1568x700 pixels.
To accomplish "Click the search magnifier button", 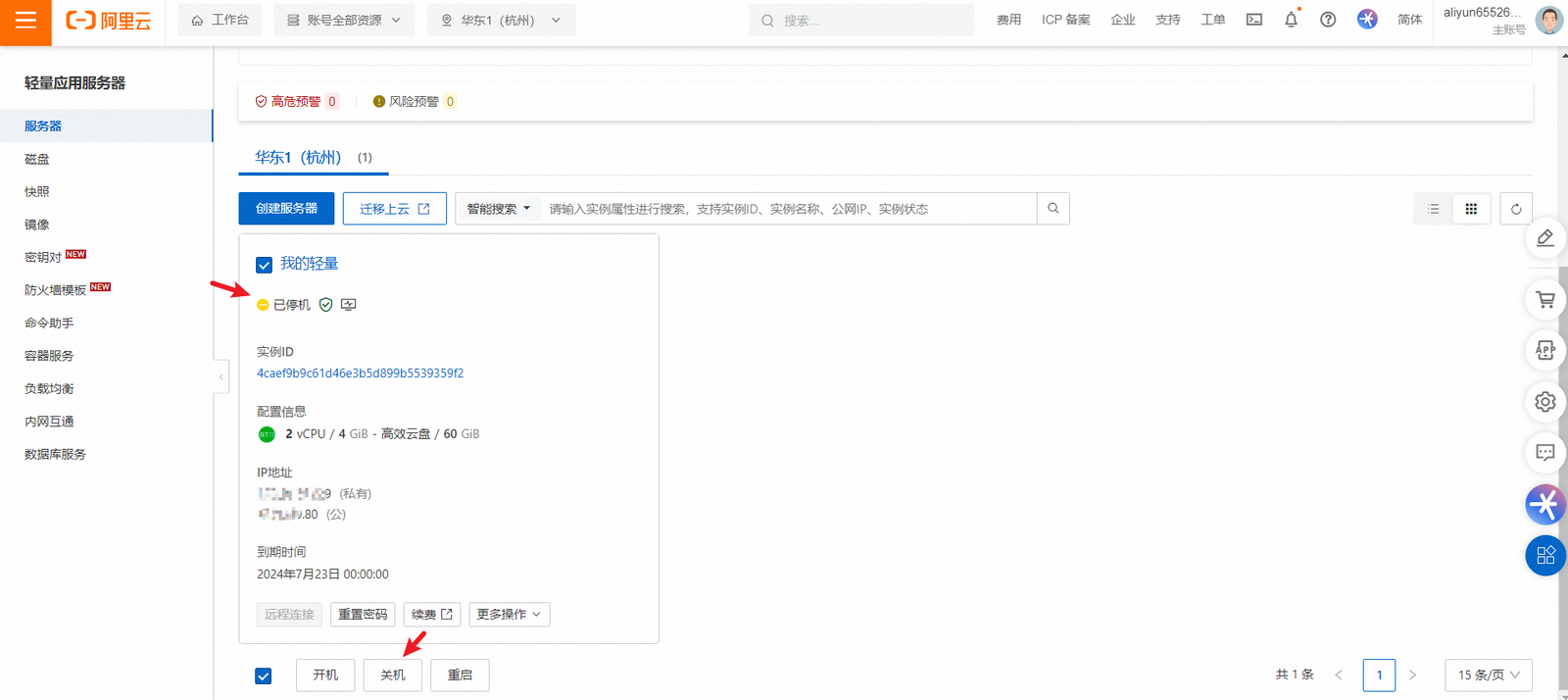I will pos(1053,209).
